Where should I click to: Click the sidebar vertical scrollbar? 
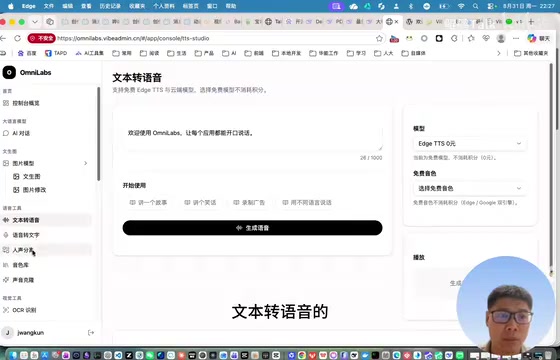click(x=99, y=134)
